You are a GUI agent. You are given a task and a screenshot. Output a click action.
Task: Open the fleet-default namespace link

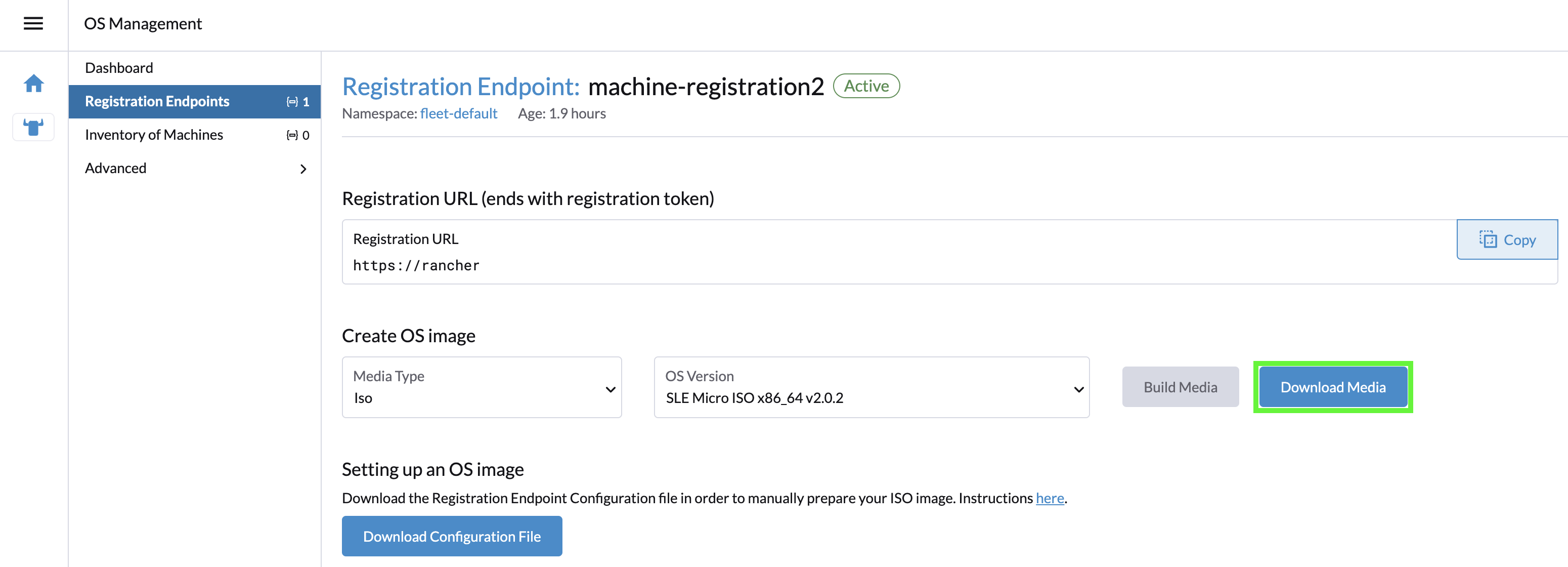point(458,113)
